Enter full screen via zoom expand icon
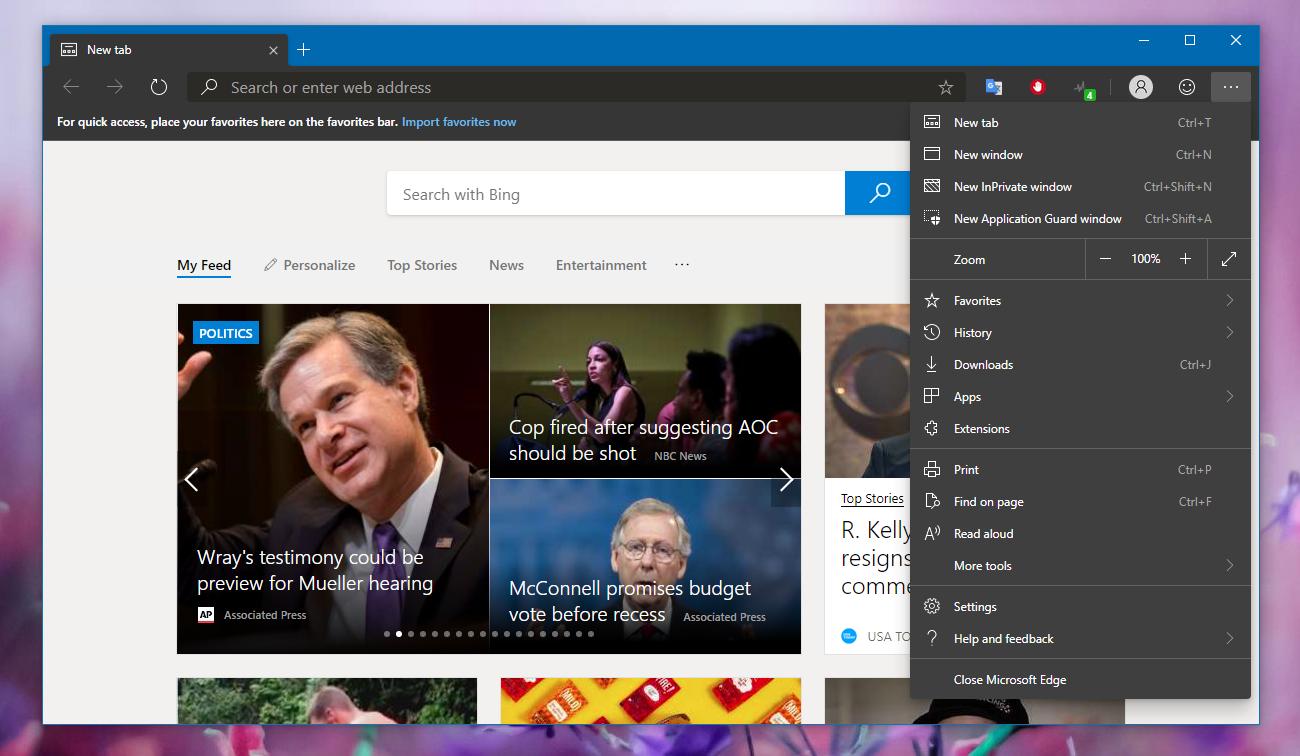 pos(1229,259)
